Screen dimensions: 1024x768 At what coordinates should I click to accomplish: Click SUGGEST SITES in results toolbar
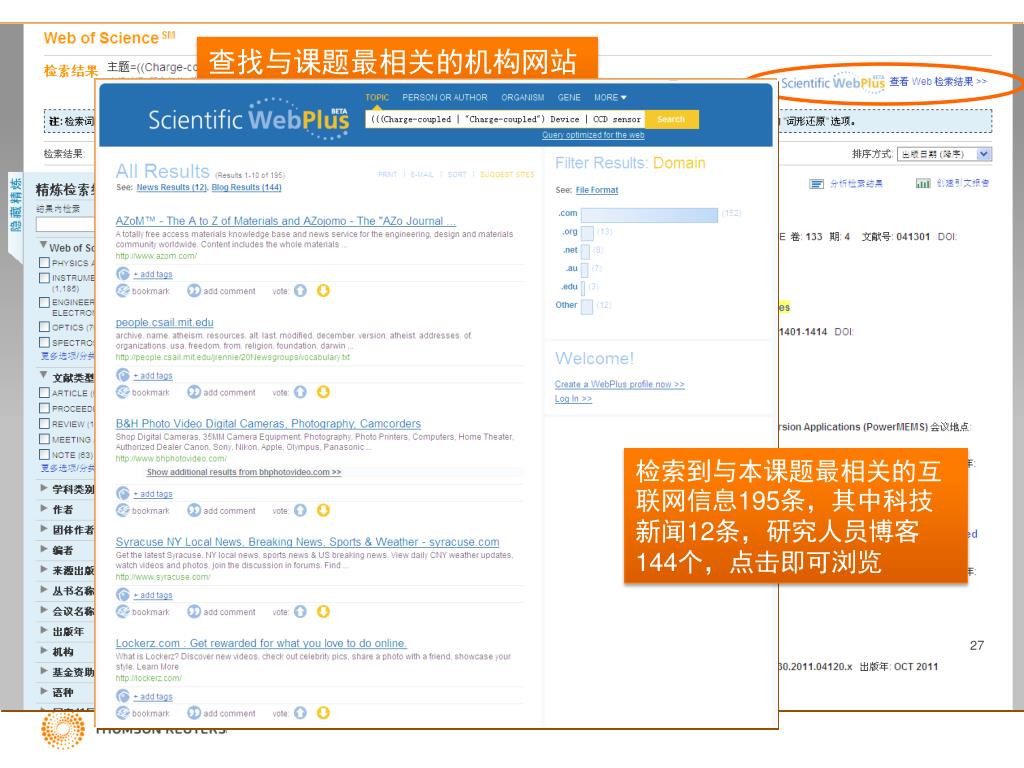tap(507, 174)
